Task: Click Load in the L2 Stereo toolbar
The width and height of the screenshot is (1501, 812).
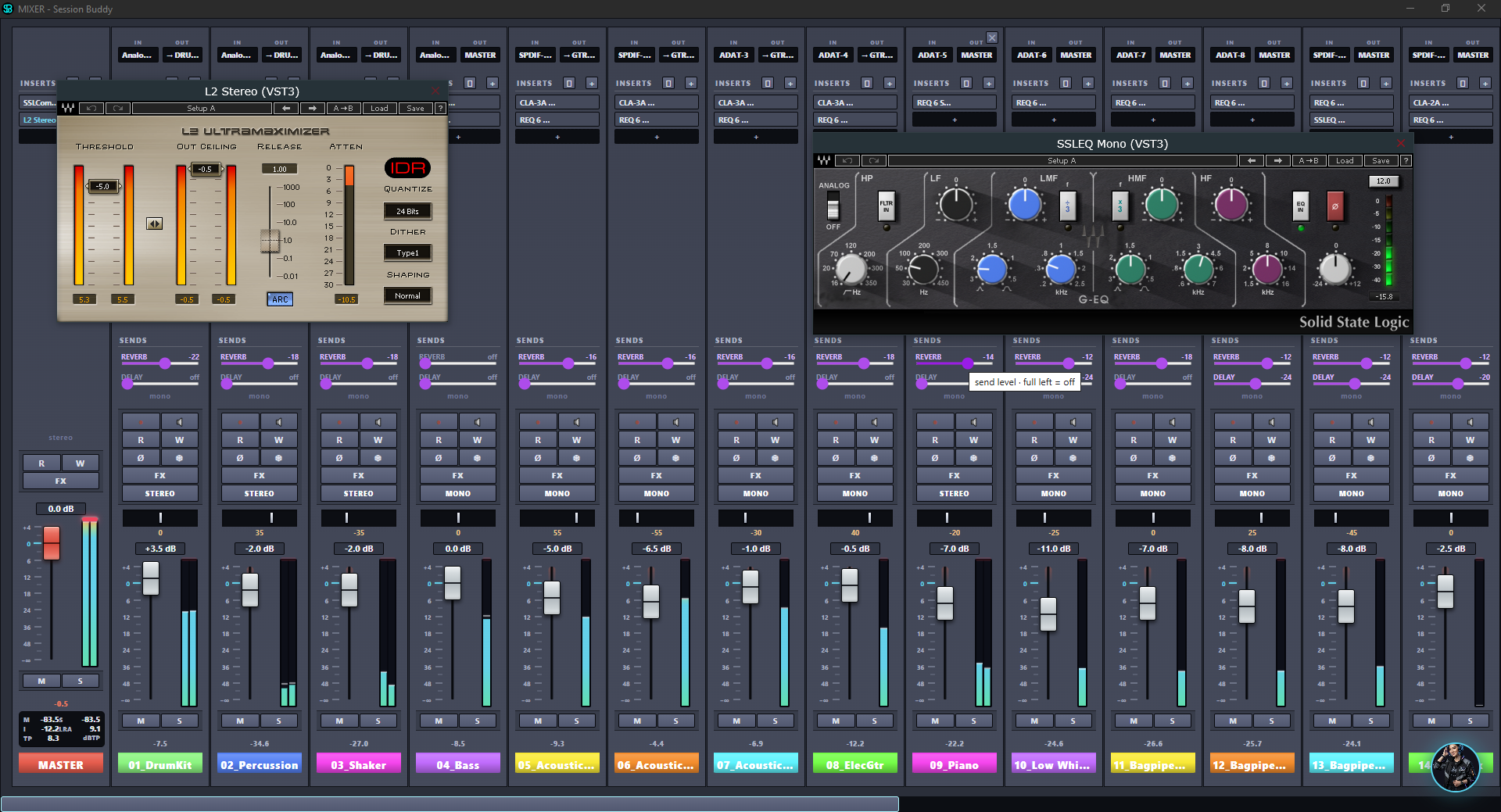Action: [x=379, y=109]
